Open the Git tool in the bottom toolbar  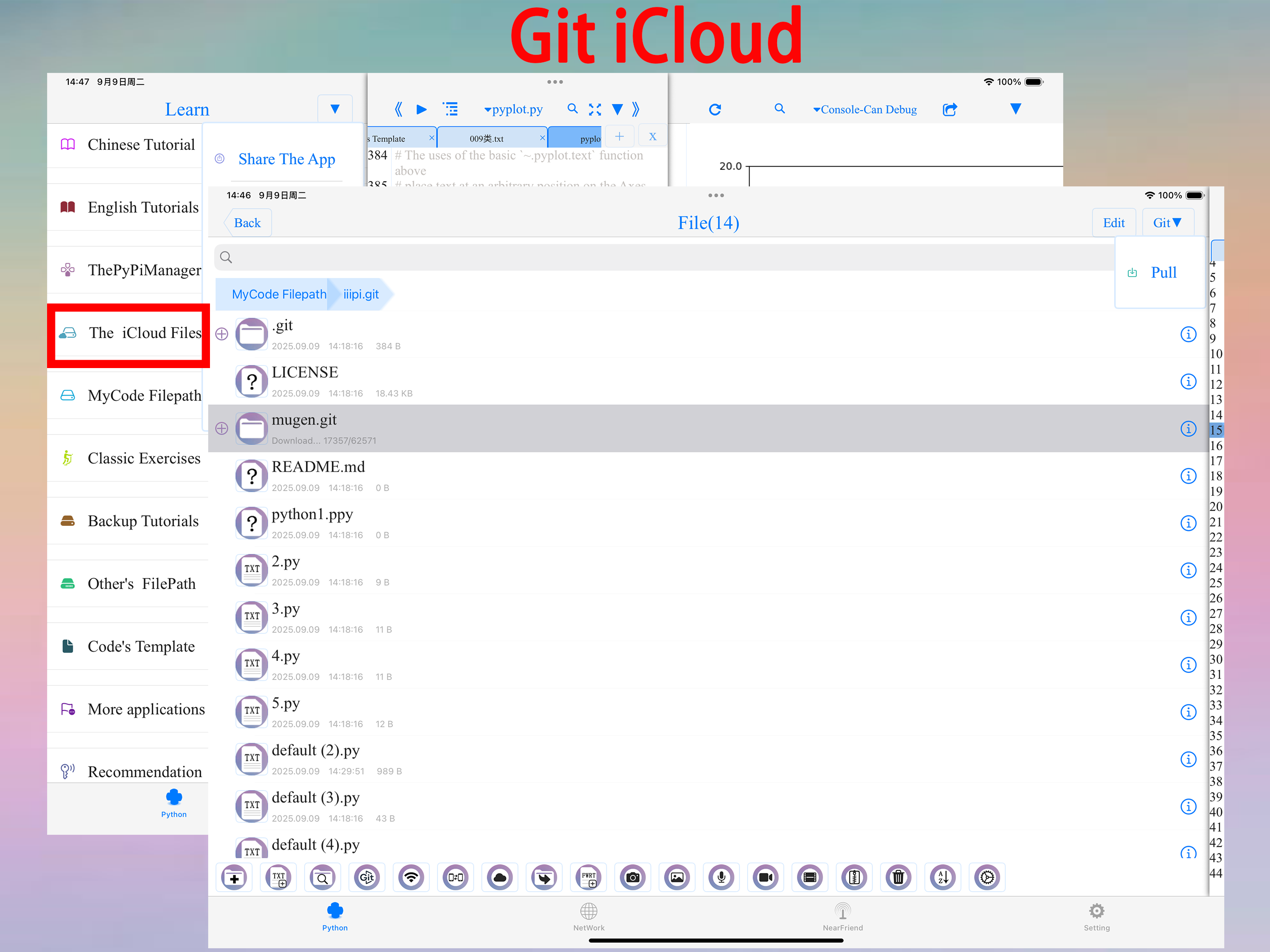[x=367, y=877]
